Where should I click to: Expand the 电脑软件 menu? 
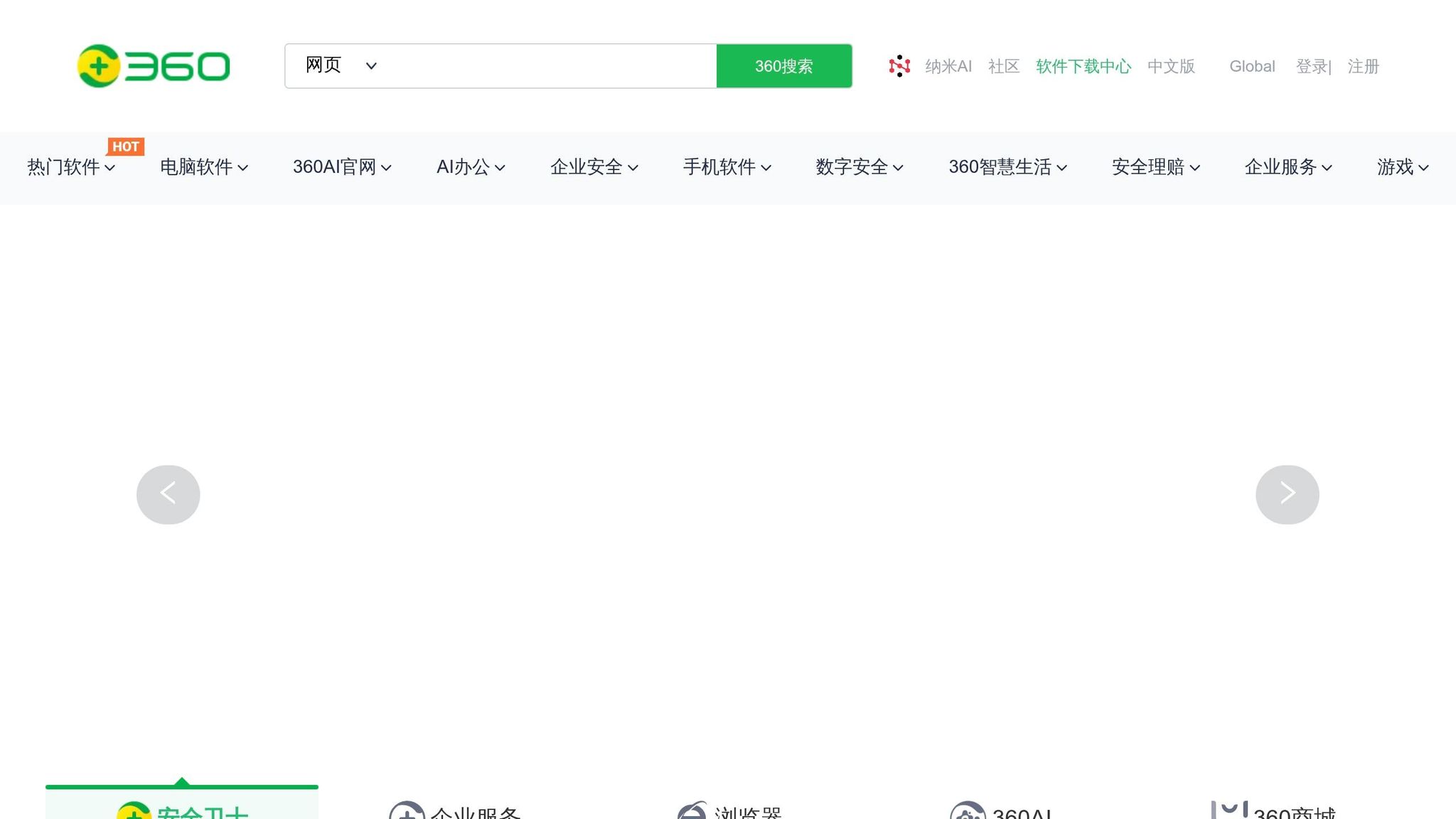pyautogui.click(x=204, y=167)
